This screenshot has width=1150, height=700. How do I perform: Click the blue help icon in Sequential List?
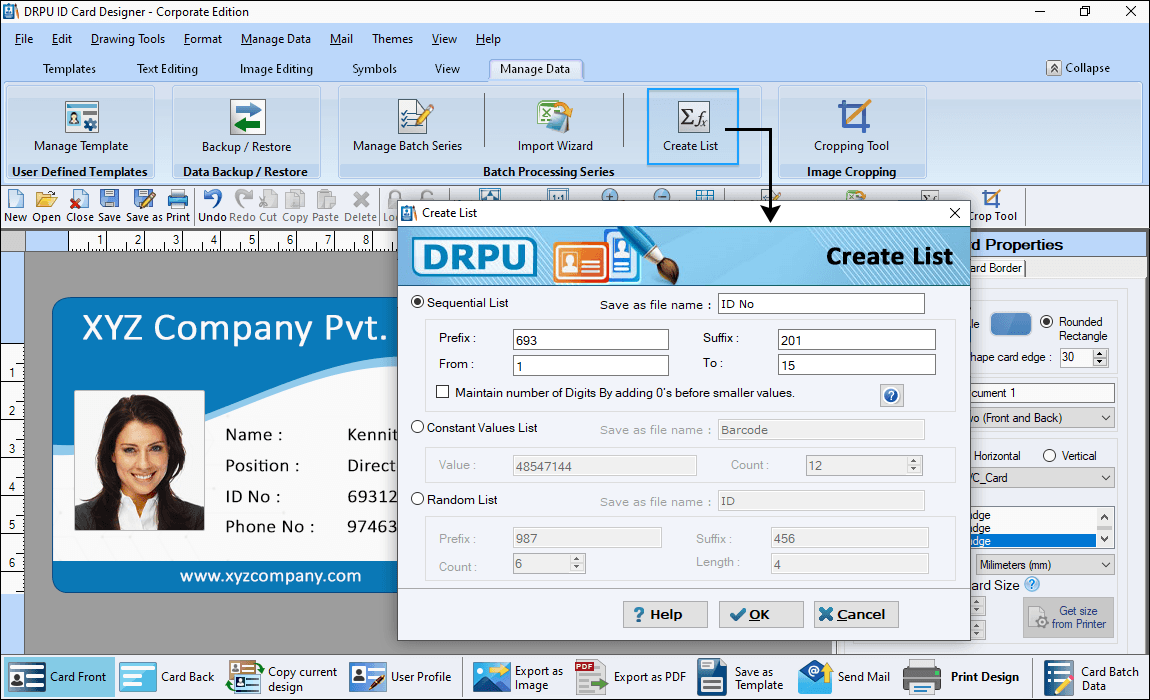891,395
